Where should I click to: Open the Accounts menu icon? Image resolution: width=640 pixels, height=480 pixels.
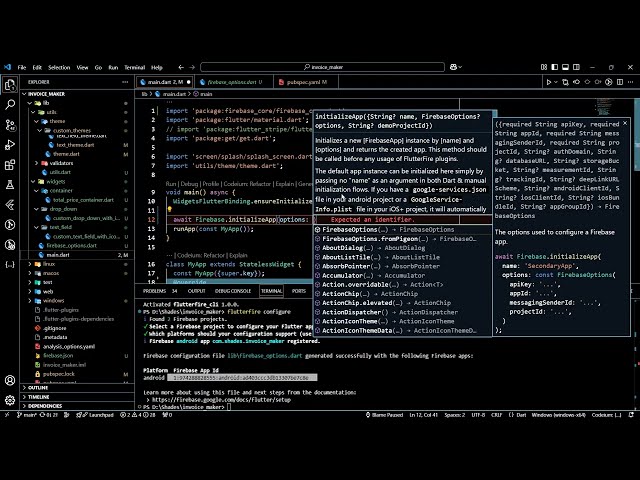tap(10, 380)
